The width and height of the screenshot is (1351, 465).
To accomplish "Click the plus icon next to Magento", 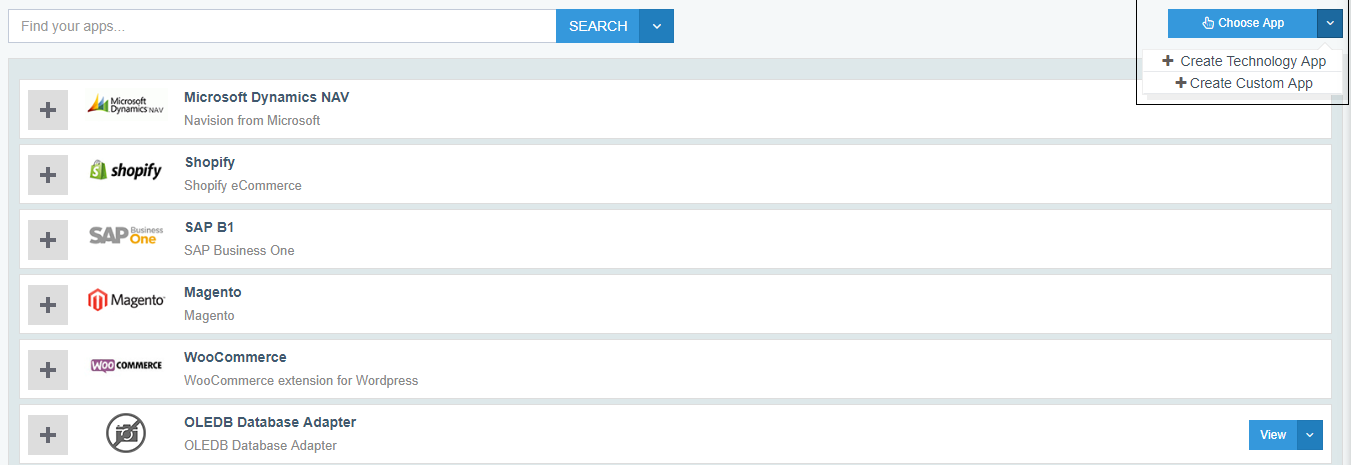I will coord(47,305).
